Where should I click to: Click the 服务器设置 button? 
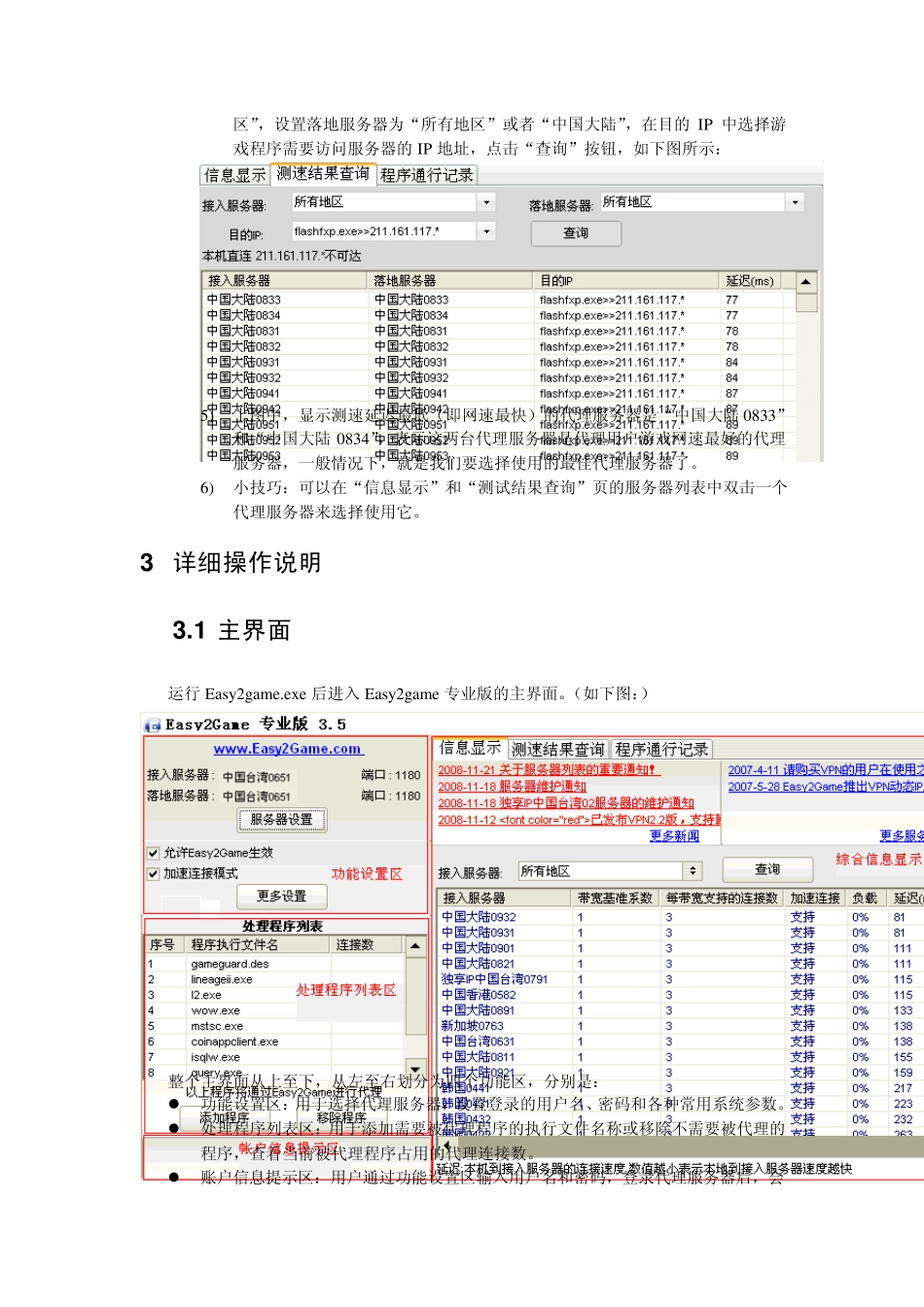tap(282, 820)
